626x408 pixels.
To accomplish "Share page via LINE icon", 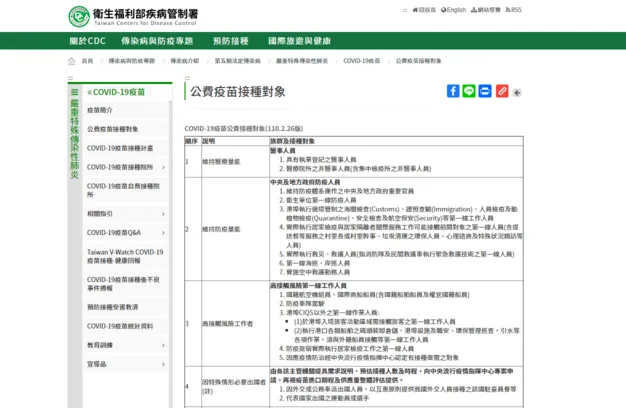I will (469, 91).
